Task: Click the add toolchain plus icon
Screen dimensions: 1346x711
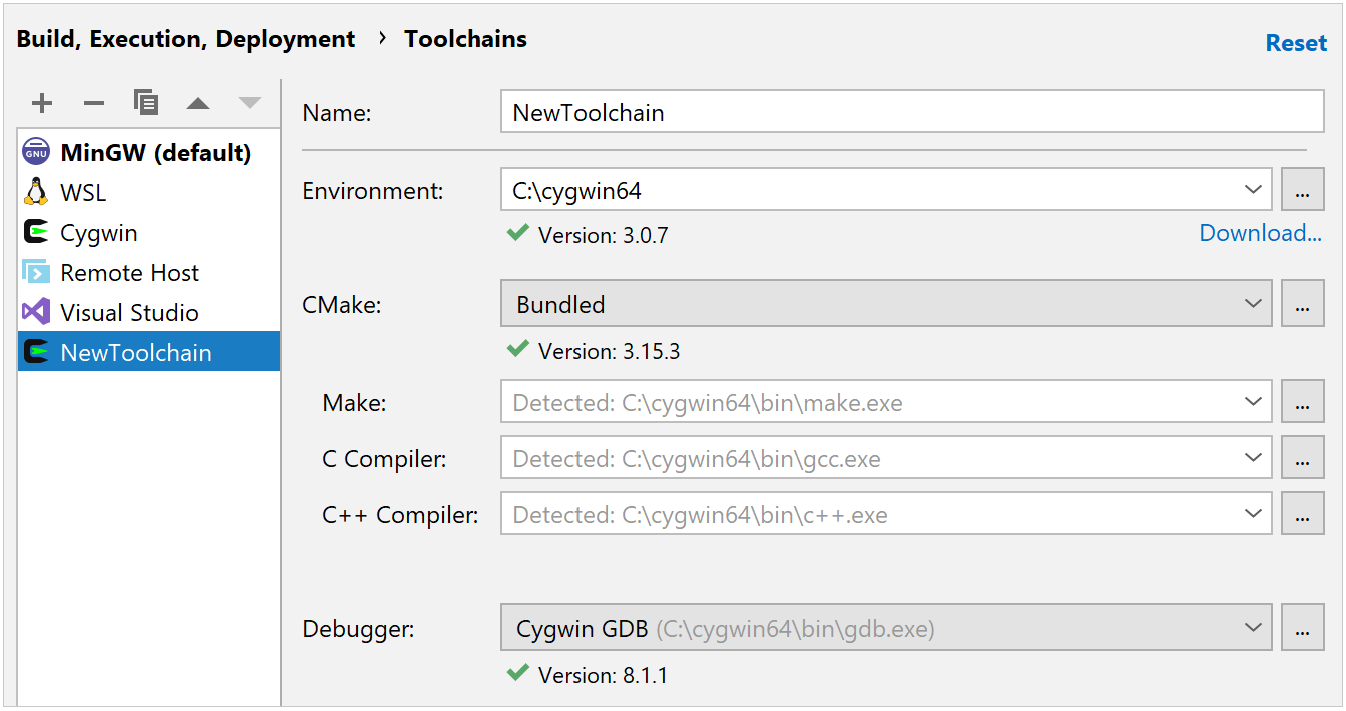Action: (x=42, y=103)
